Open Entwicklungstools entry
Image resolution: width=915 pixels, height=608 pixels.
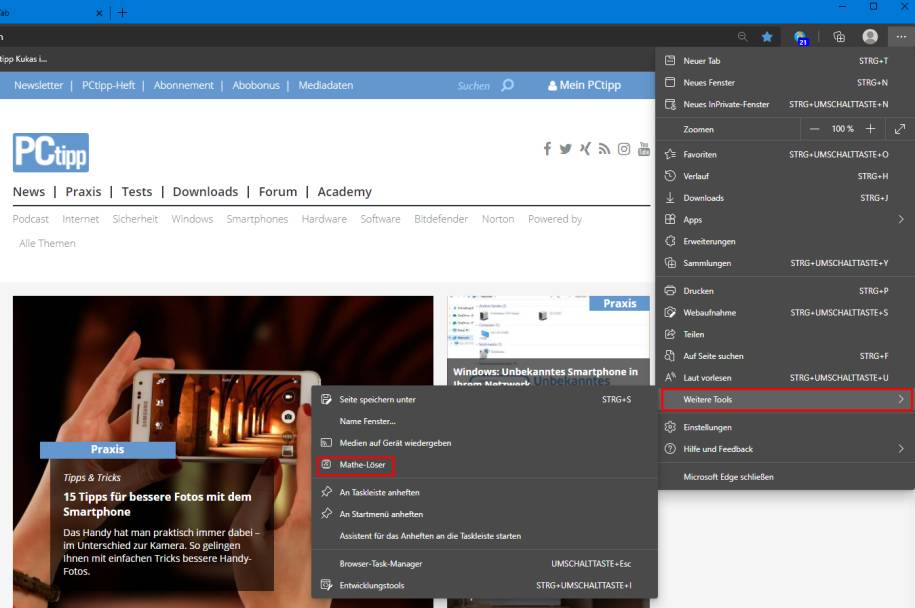(x=484, y=585)
